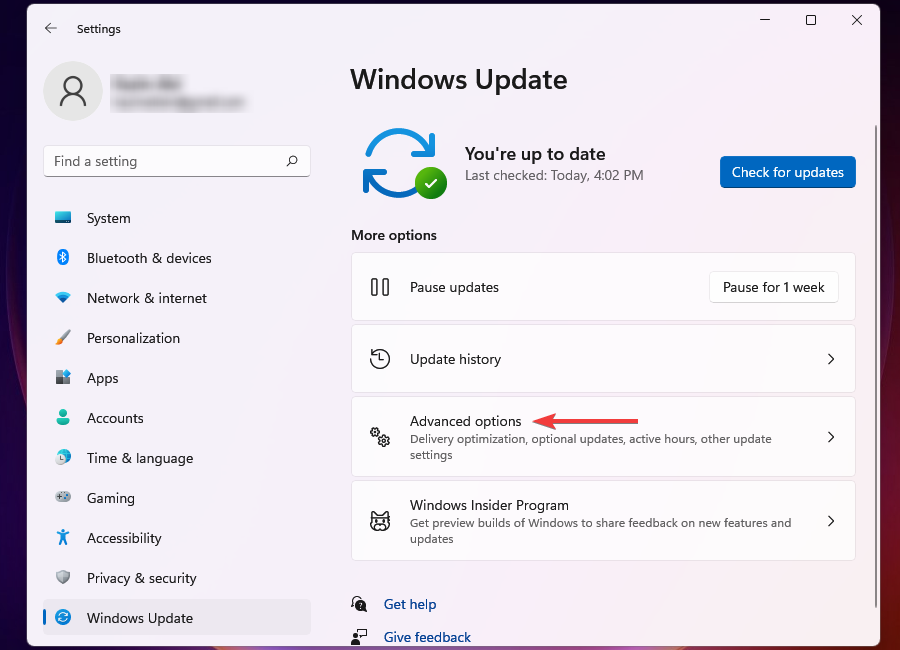Click the "More options" heading
The width and height of the screenshot is (900, 650).
[394, 235]
